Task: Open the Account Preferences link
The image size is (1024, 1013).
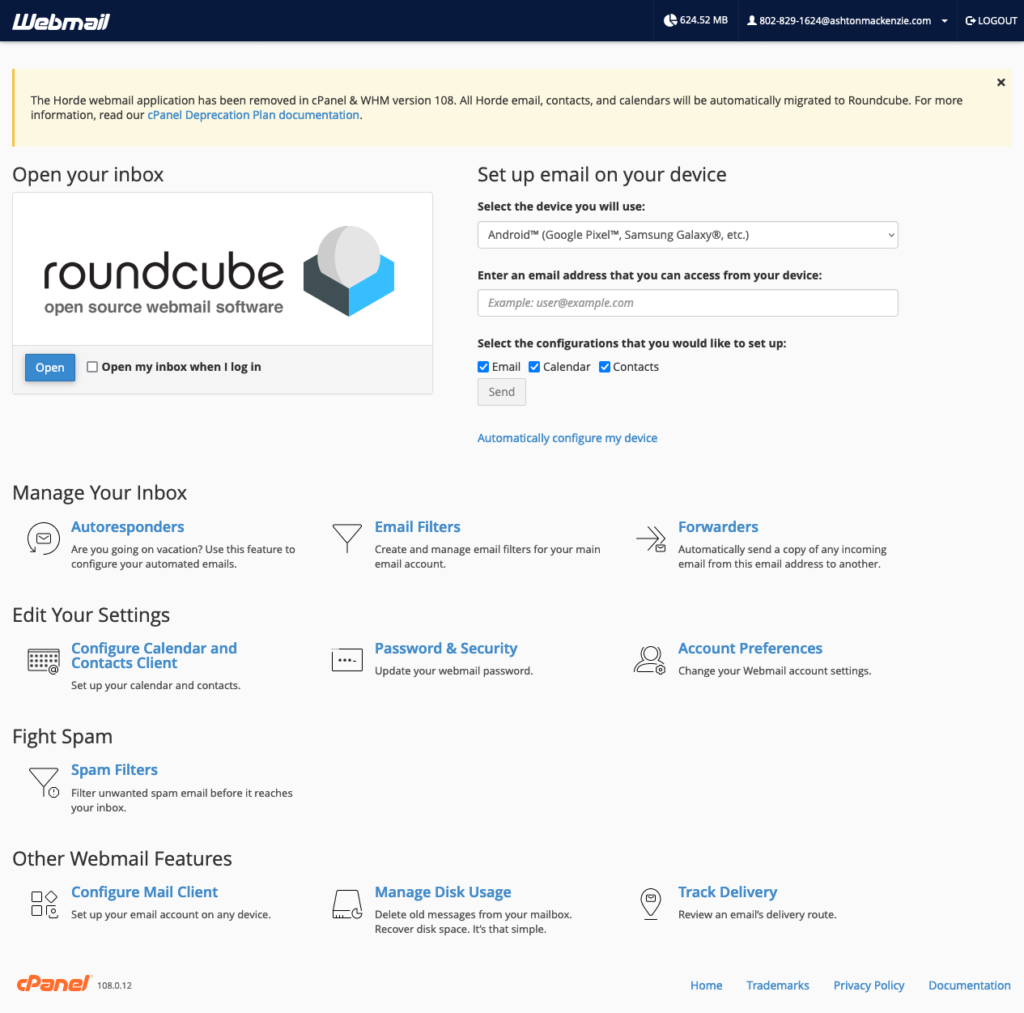Action: point(750,649)
